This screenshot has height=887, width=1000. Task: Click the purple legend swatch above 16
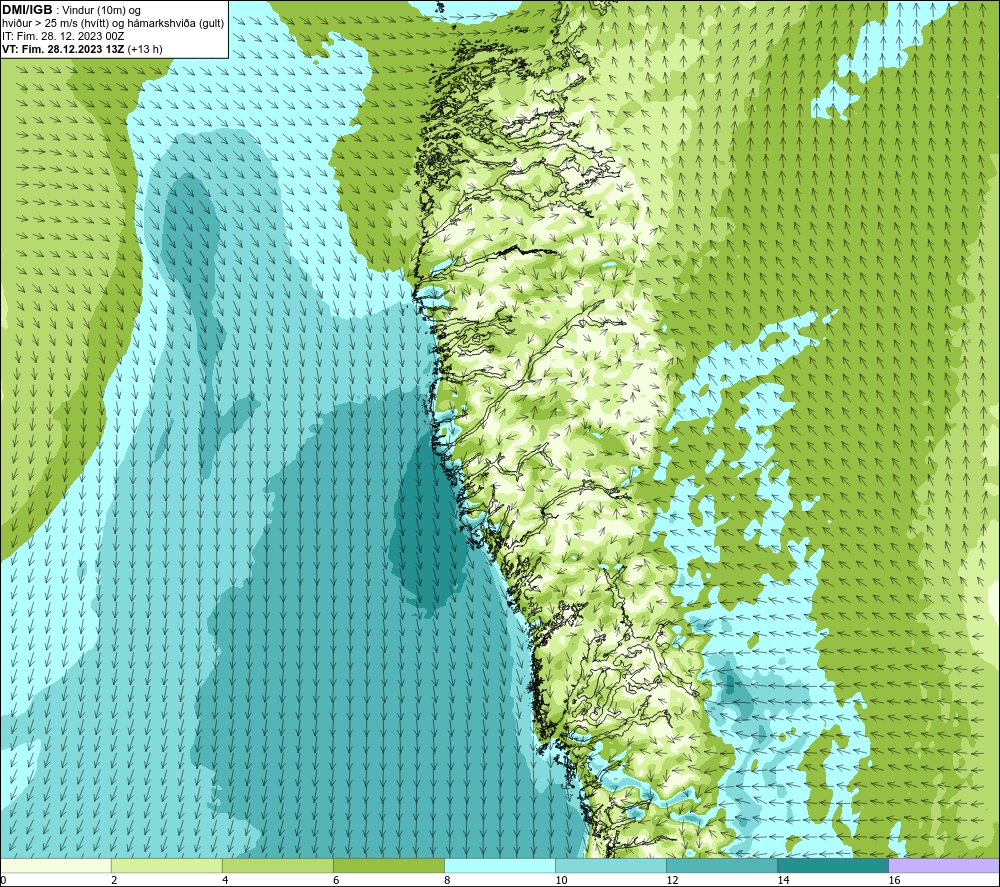(944, 865)
